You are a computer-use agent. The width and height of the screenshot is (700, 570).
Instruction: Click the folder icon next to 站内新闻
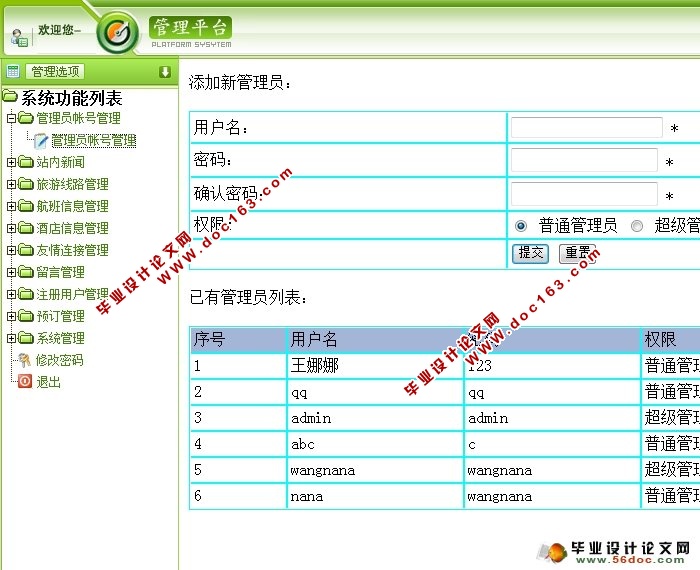pos(26,162)
